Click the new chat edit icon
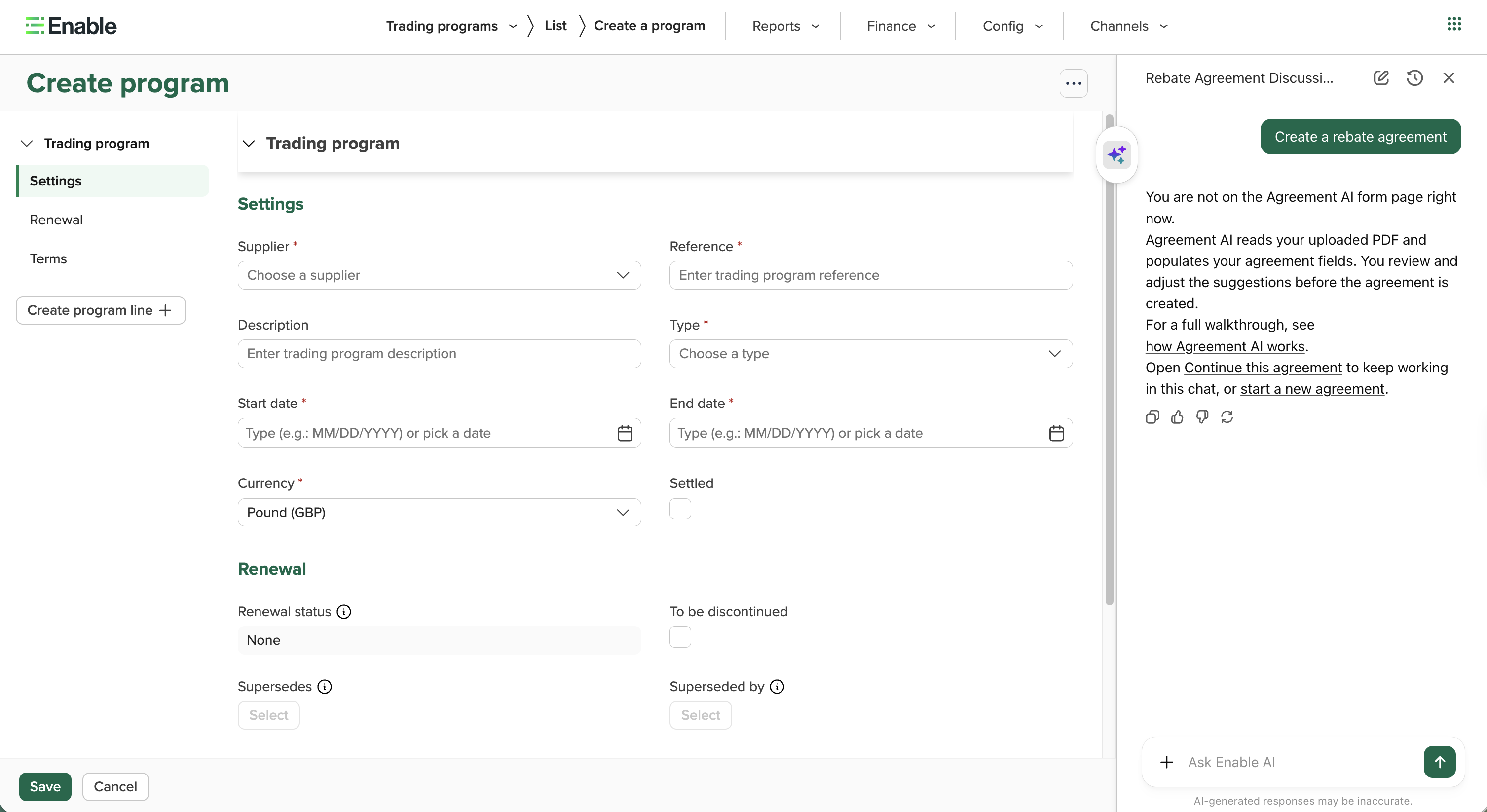Image resolution: width=1487 pixels, height=812 pixels. pyautogui.click(x=1381, y=78)
